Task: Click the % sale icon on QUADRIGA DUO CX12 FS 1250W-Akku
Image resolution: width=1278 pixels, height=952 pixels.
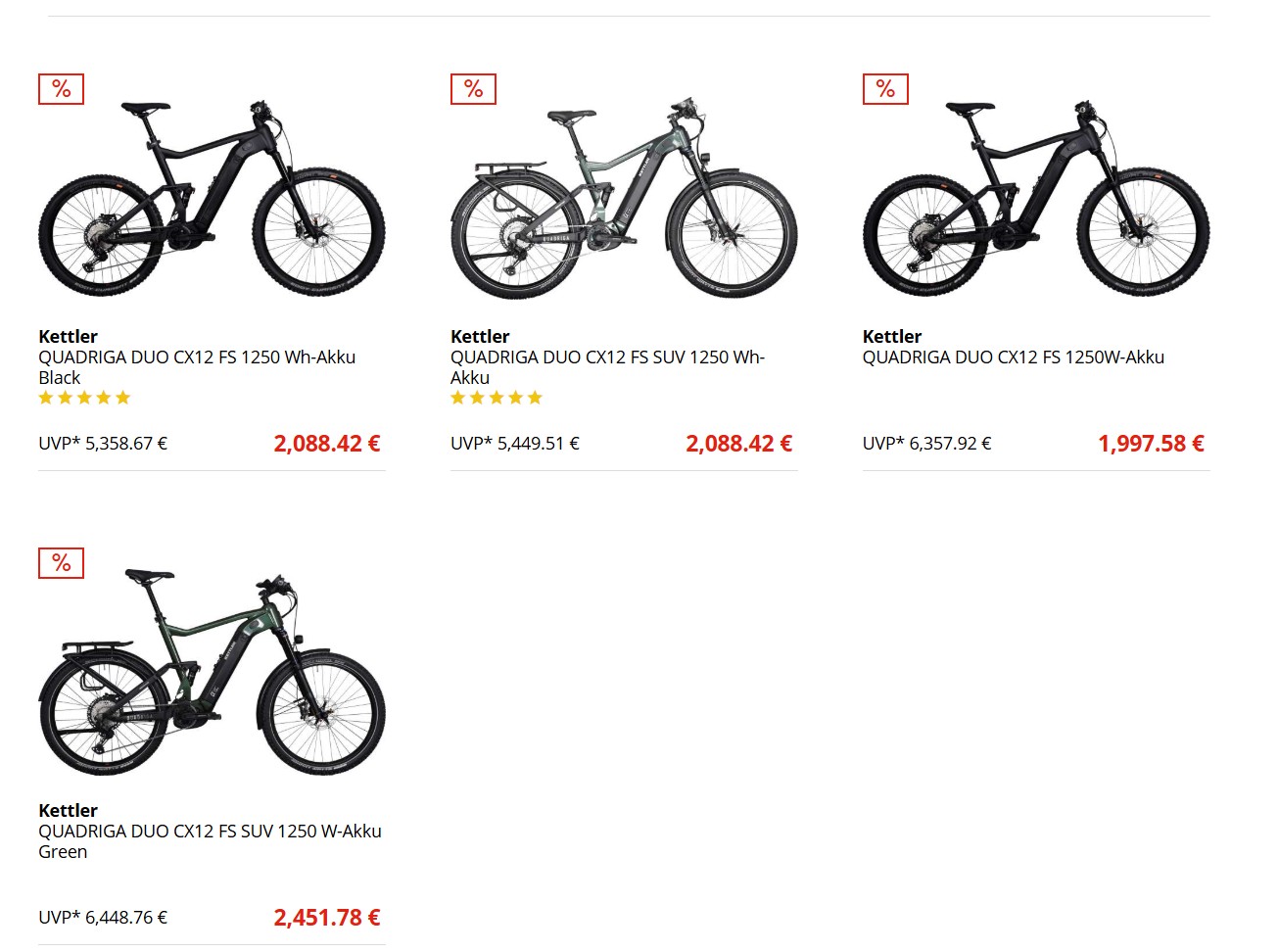Action: (x=885, y=88)
